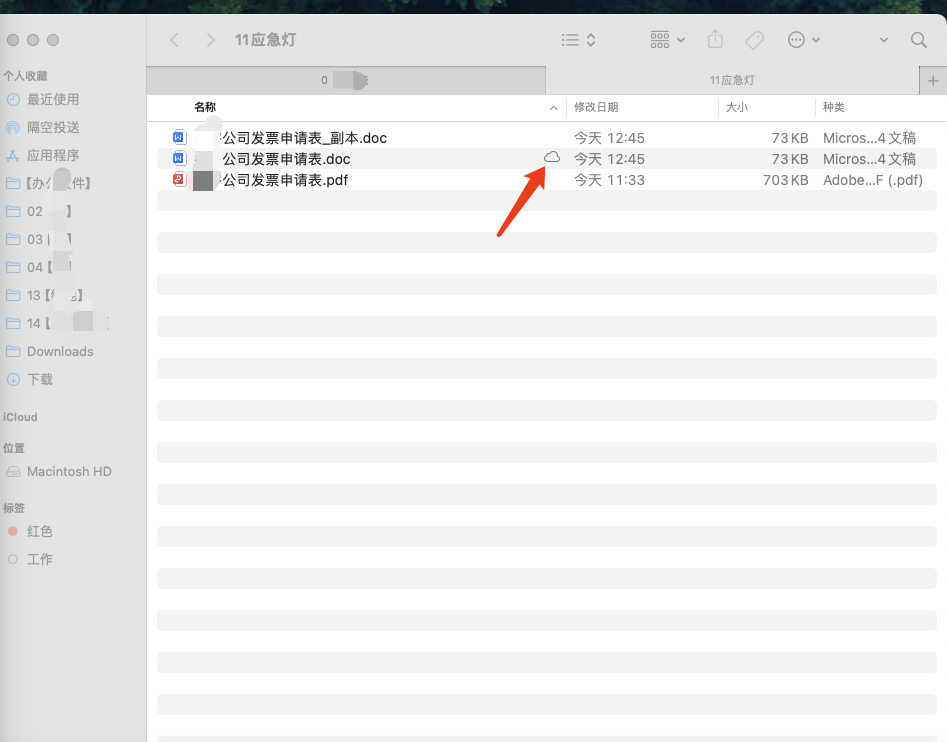Select the 红色 red tag in sidebar
Screen dimensions: 947x742
(40, 531)
